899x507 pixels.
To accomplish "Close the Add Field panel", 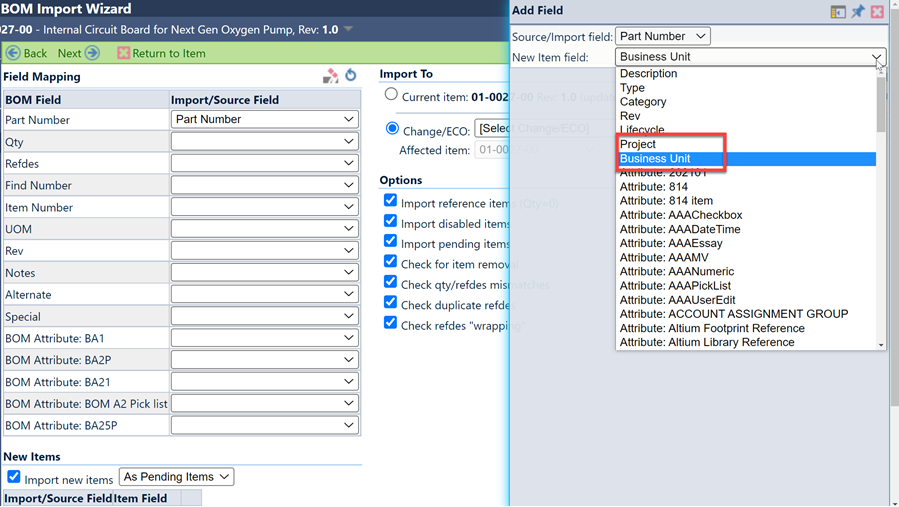I will coord(877,11).
